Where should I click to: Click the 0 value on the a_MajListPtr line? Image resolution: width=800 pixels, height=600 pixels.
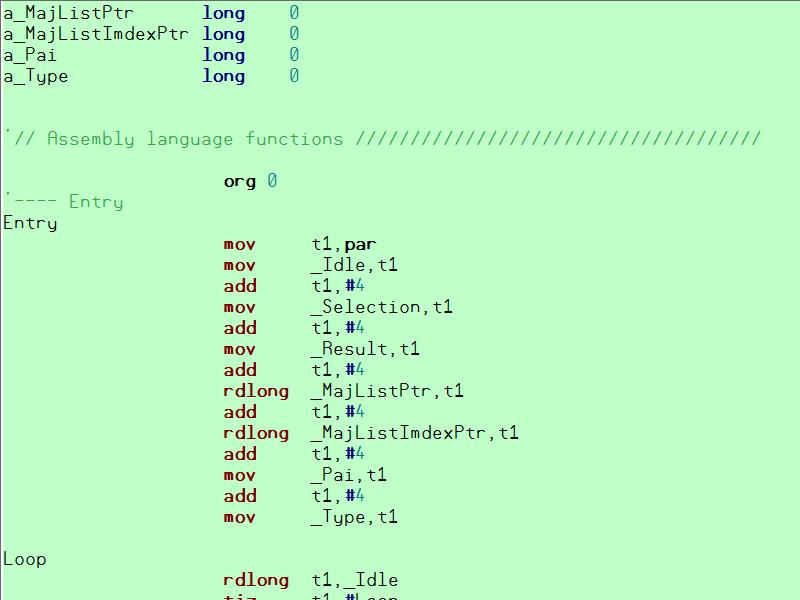point(294,13)
